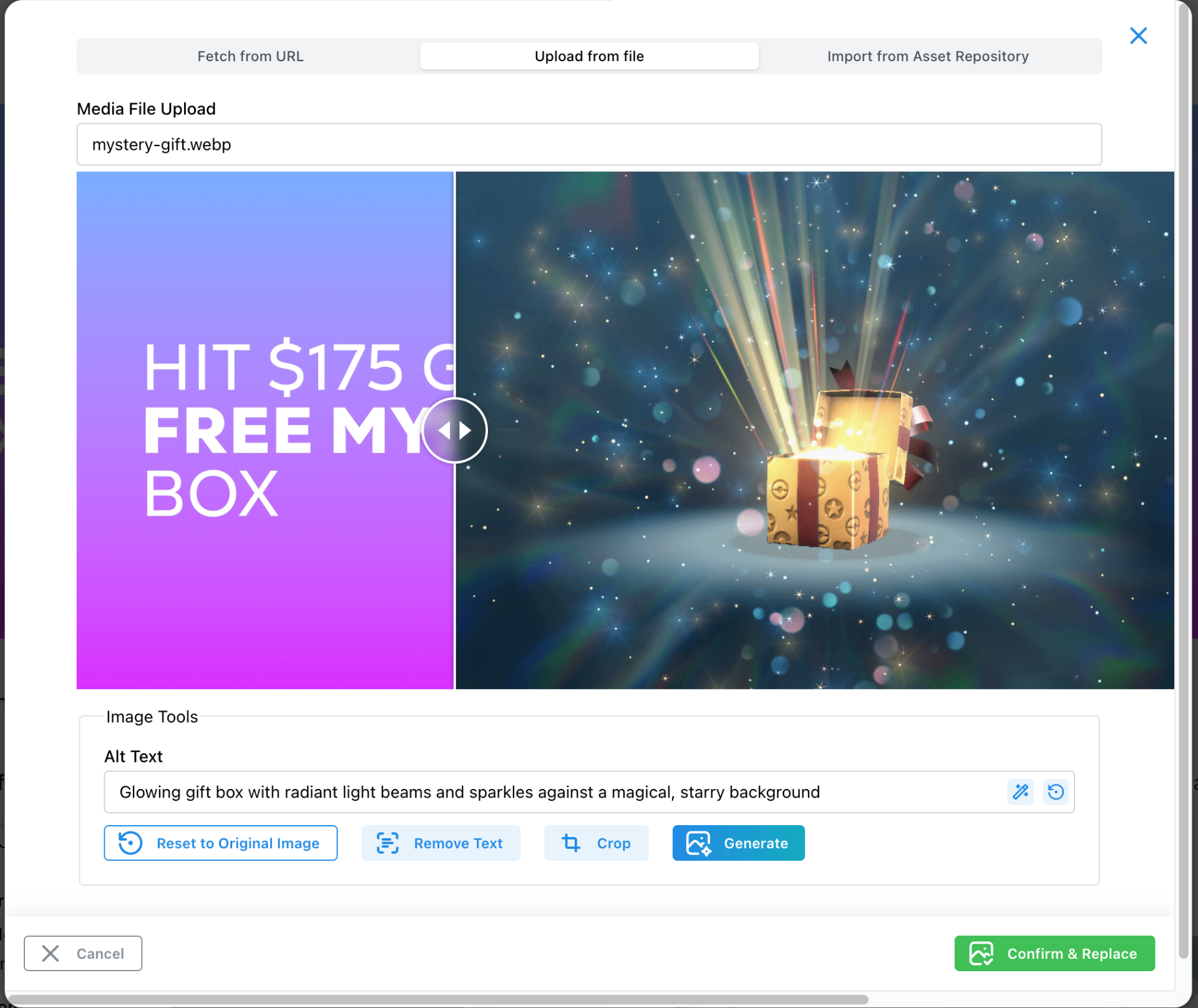Click the Remove Text scan icon
This screenshot has height=1008, width=1198.
click(387, 843)
